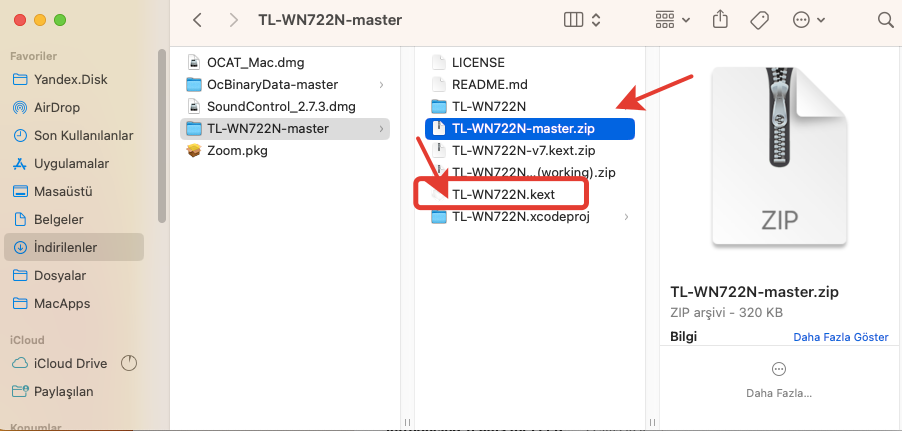Click the preview file name TL-WN722N-master.zip
Image resolution: width=902 pixels, height=431 pixels.
tap(755, 292)
